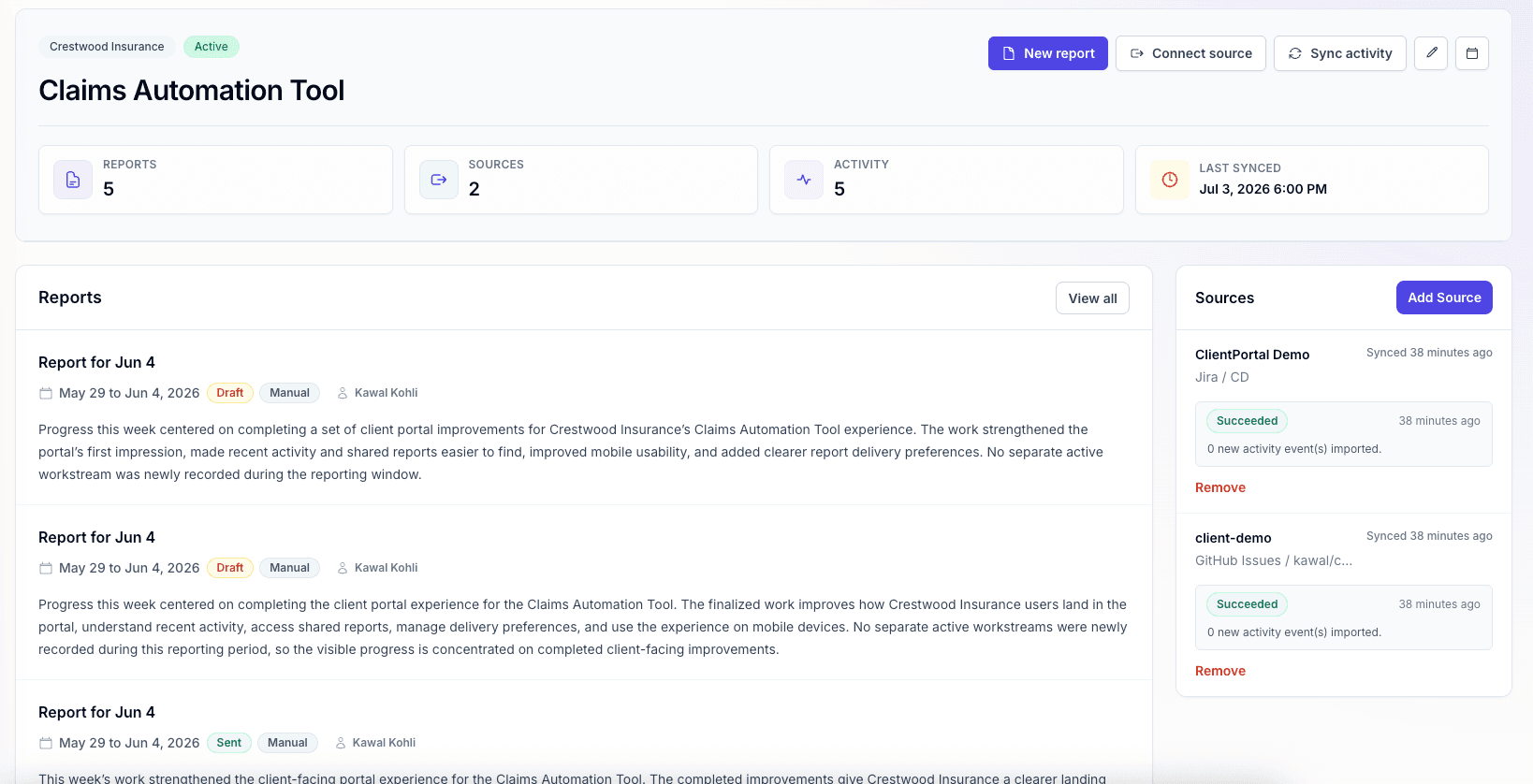The width and height of the screenshot is (1533, 784).
Task: Click the Reports count value 5
Action: click(x=109, y=189)
